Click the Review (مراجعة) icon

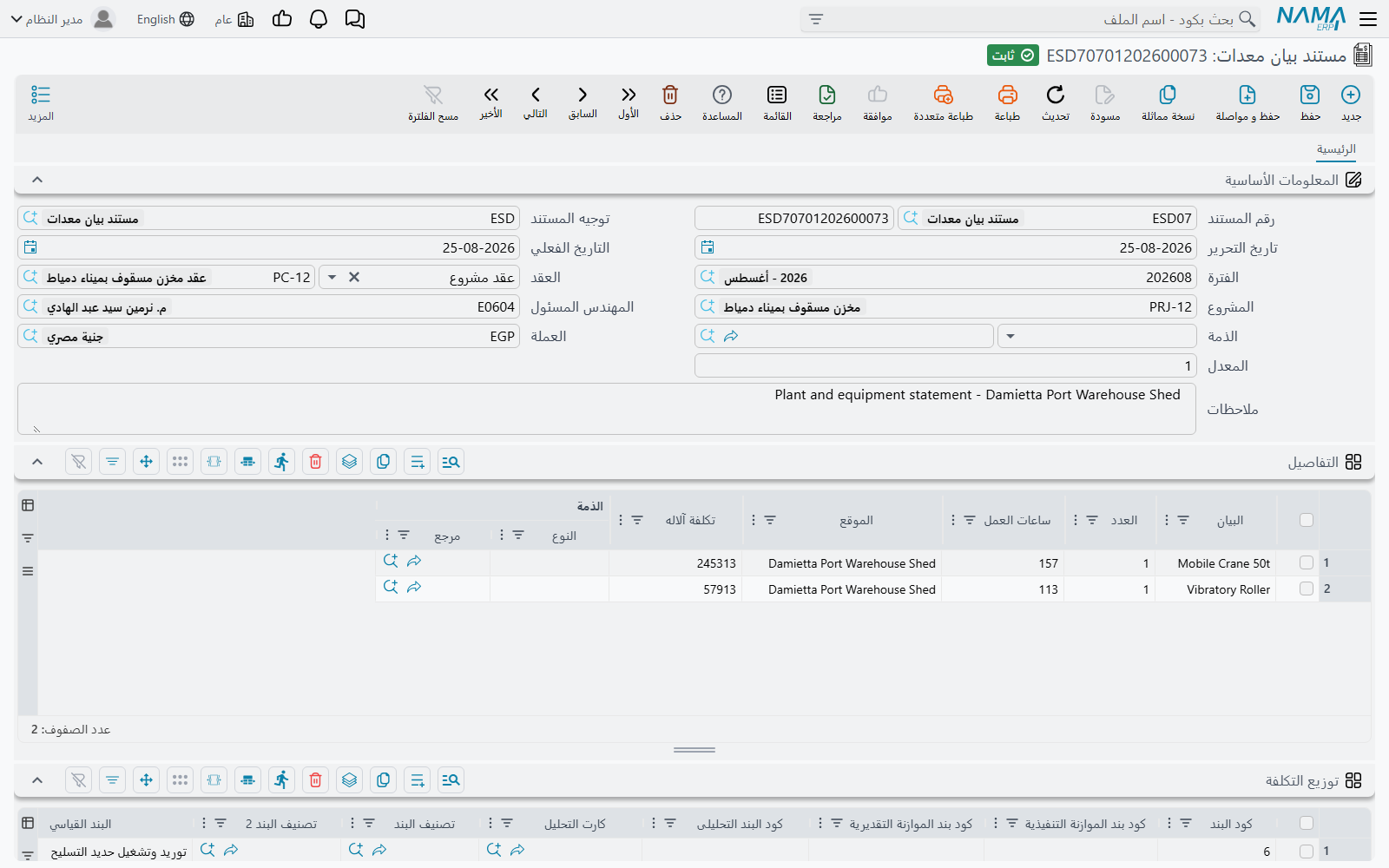point(827,102)
